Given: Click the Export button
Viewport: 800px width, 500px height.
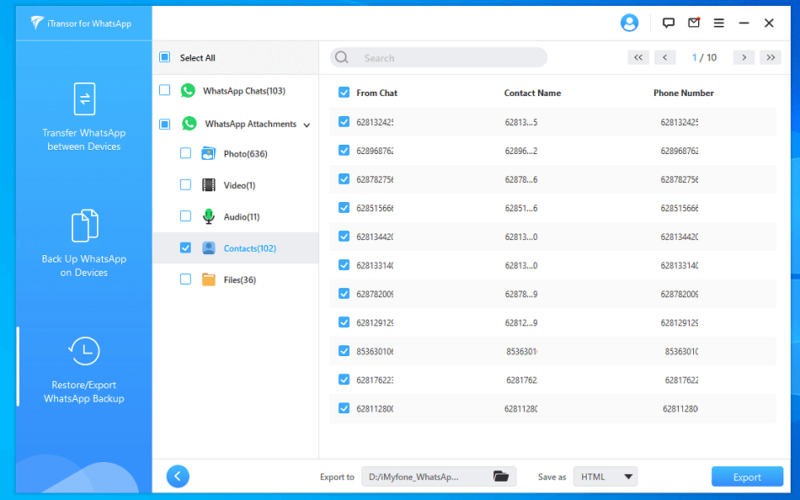Looking at the screenshot, I should (x=747, y=477).
